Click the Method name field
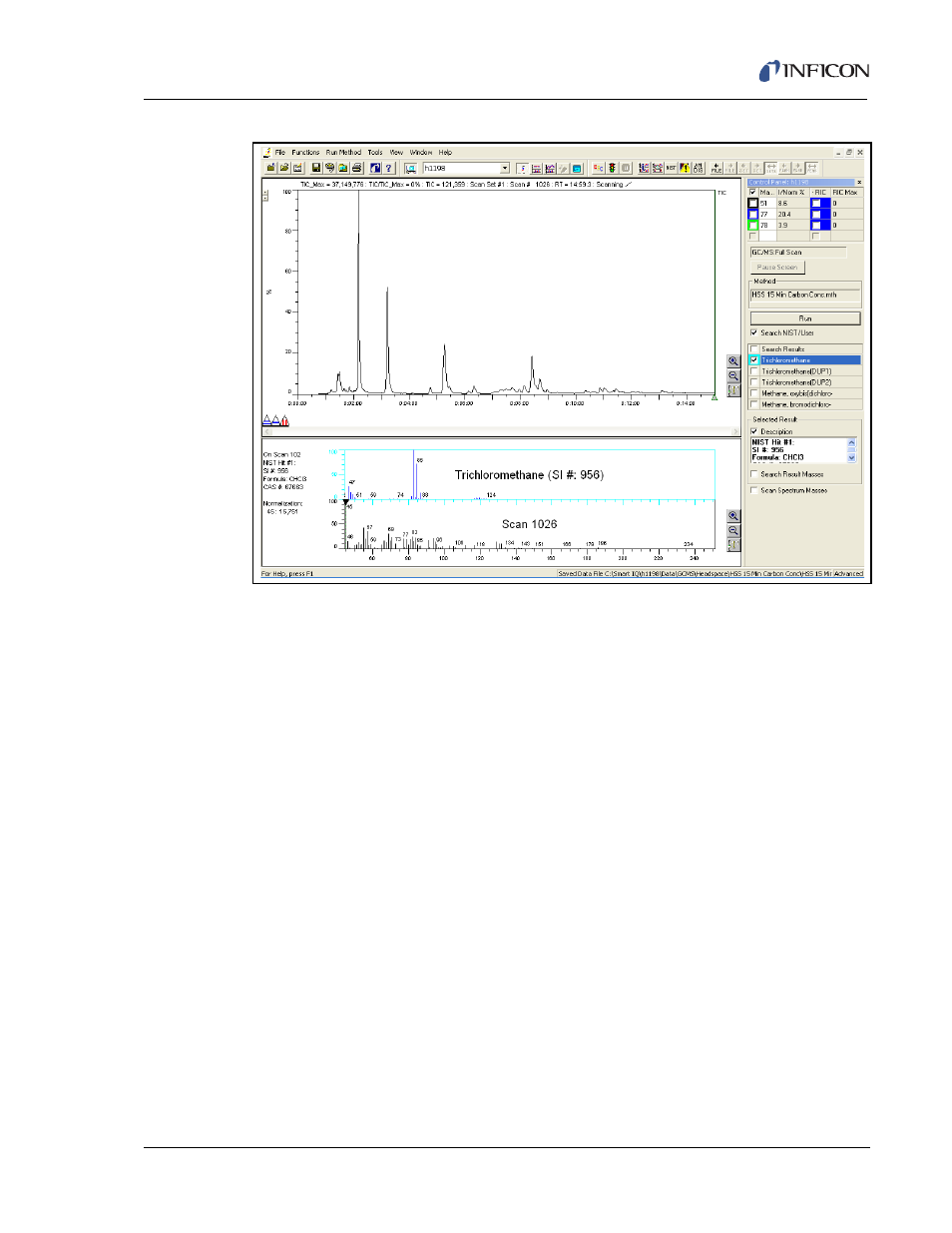Image resolution: width=952 pixels, height=1233 pixels. click(805, 295)
